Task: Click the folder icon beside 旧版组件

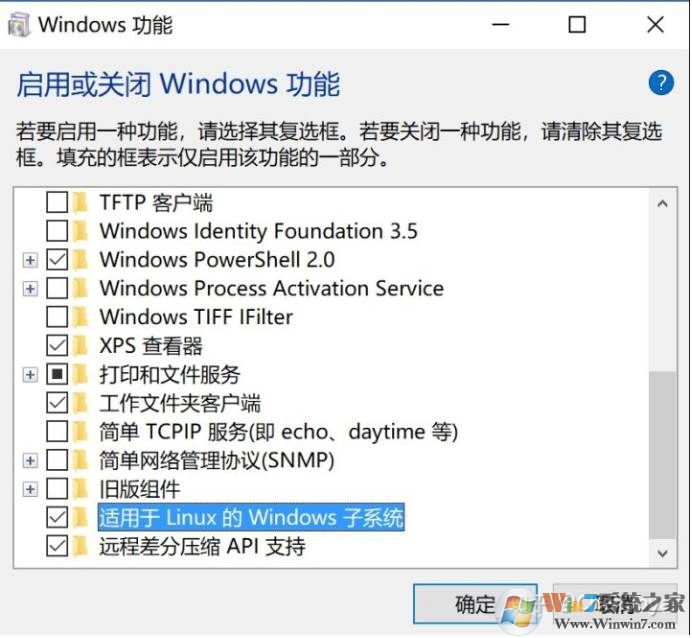Action: click(81, 489)
